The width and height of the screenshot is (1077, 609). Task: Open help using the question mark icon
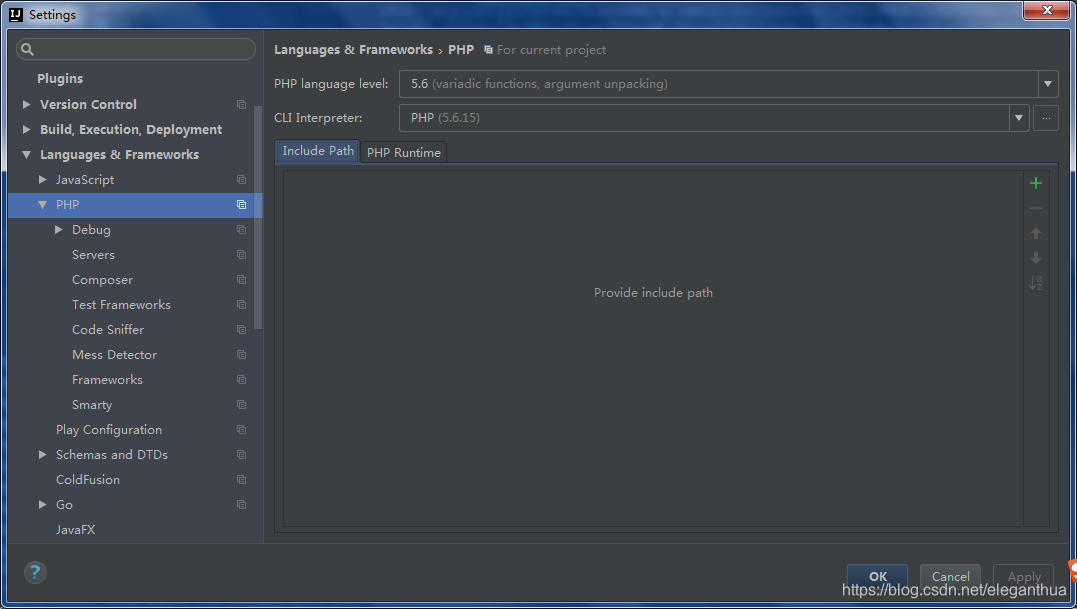tap(35, 572)
